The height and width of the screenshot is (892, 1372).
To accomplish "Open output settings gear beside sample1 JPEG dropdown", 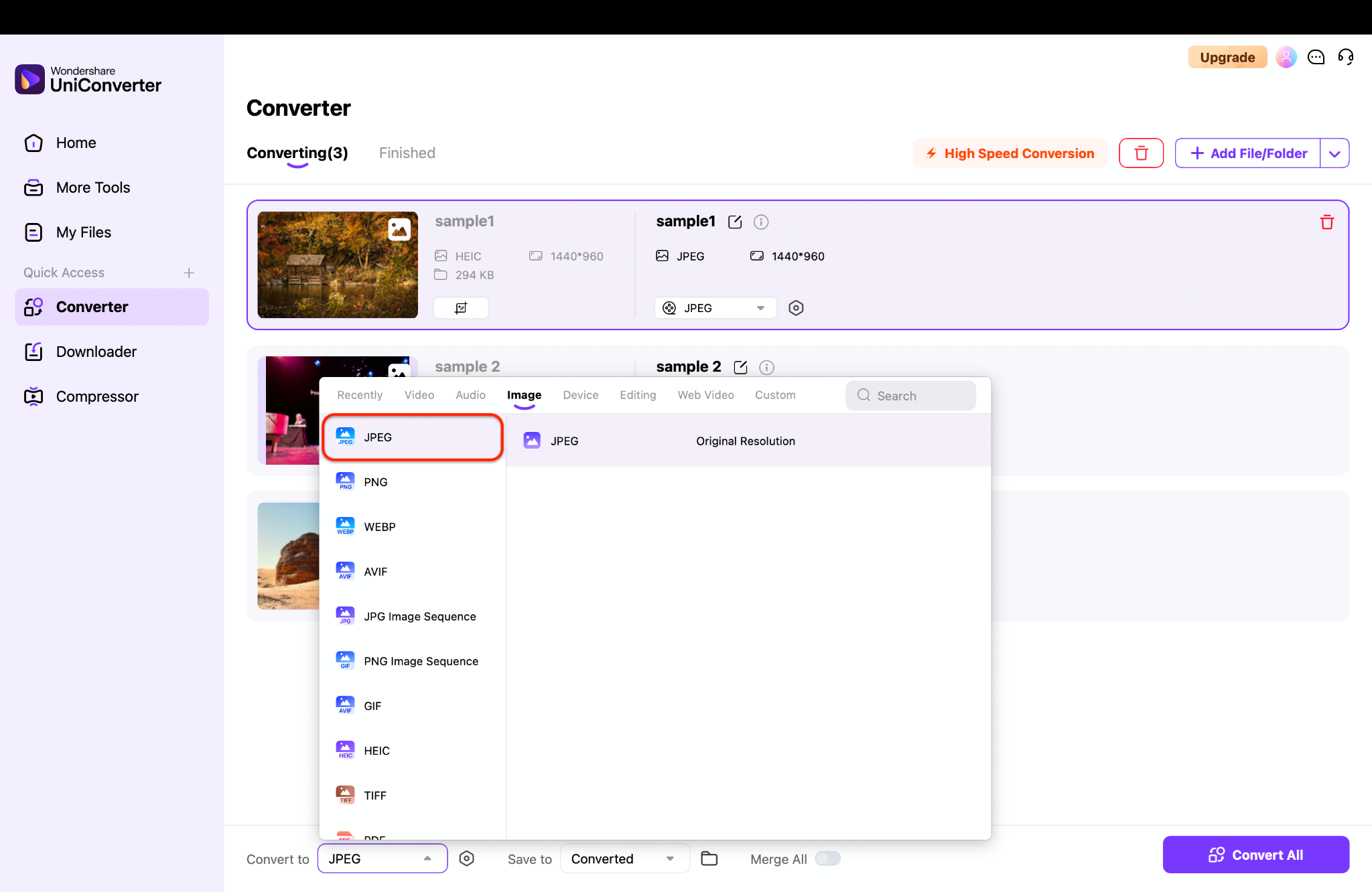I will tap(796, 308).
